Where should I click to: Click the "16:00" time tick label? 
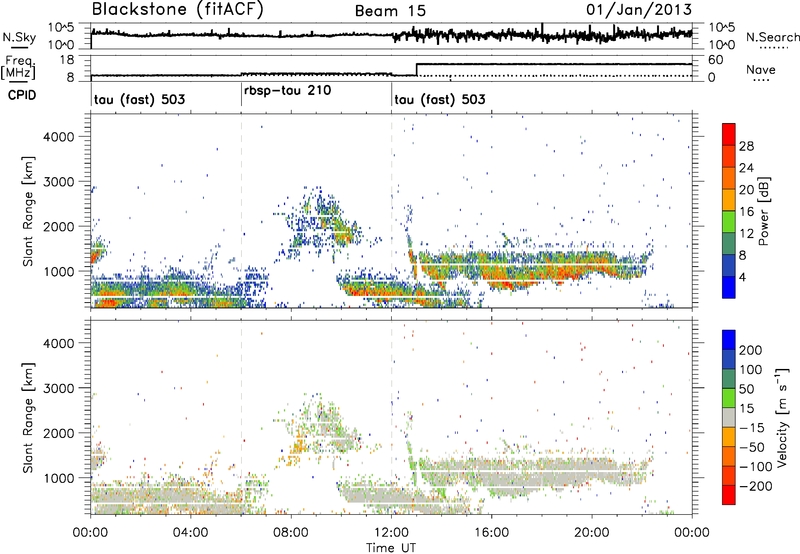click(x=491, y=533)
